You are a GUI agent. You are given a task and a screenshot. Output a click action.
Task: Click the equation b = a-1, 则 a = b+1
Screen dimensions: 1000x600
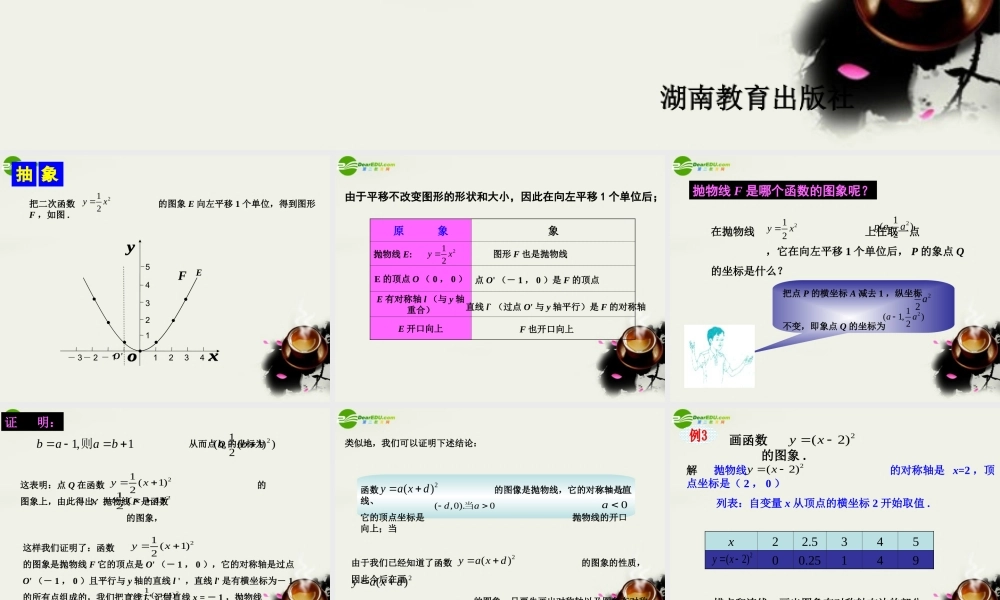[x=85, y=444]
